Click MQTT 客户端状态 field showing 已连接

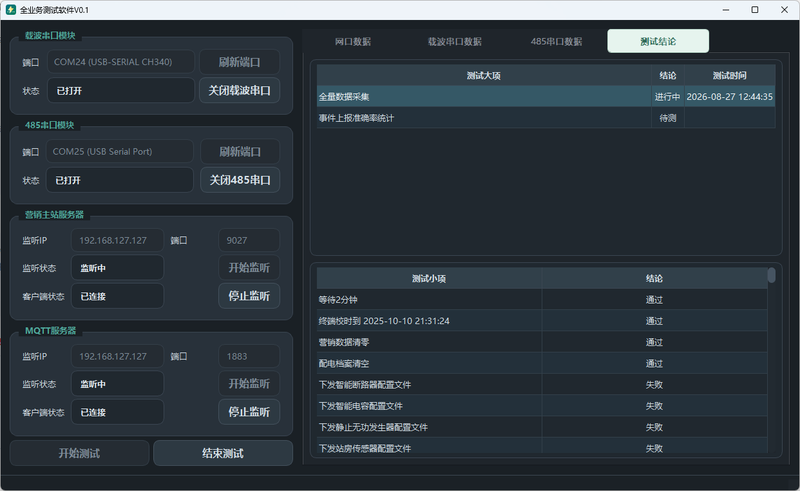(x=117, y=412)
